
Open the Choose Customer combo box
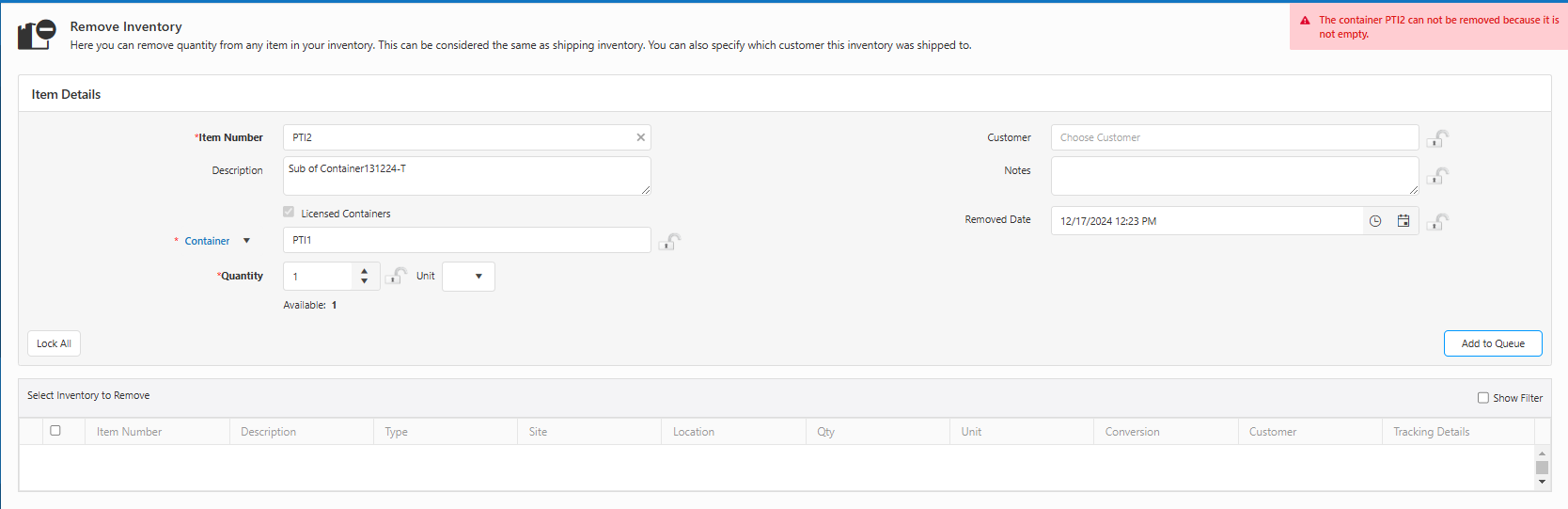1233,137
